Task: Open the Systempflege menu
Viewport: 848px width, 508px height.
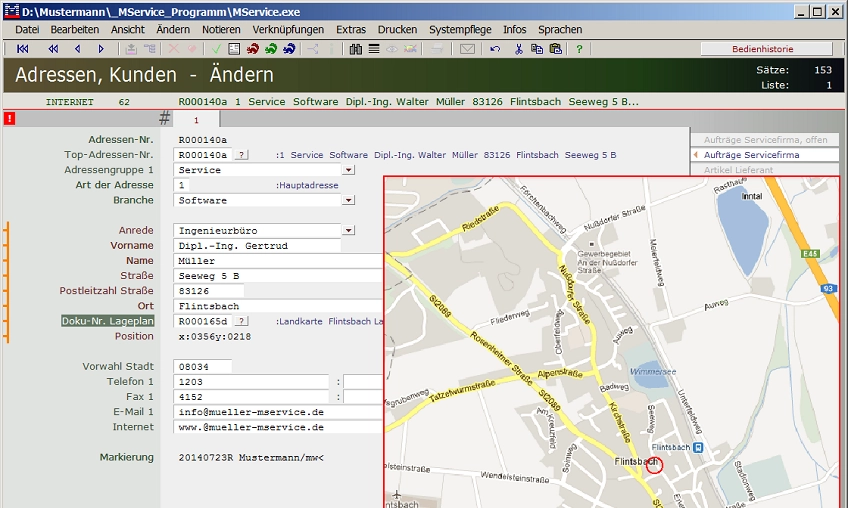Action: 460,30
